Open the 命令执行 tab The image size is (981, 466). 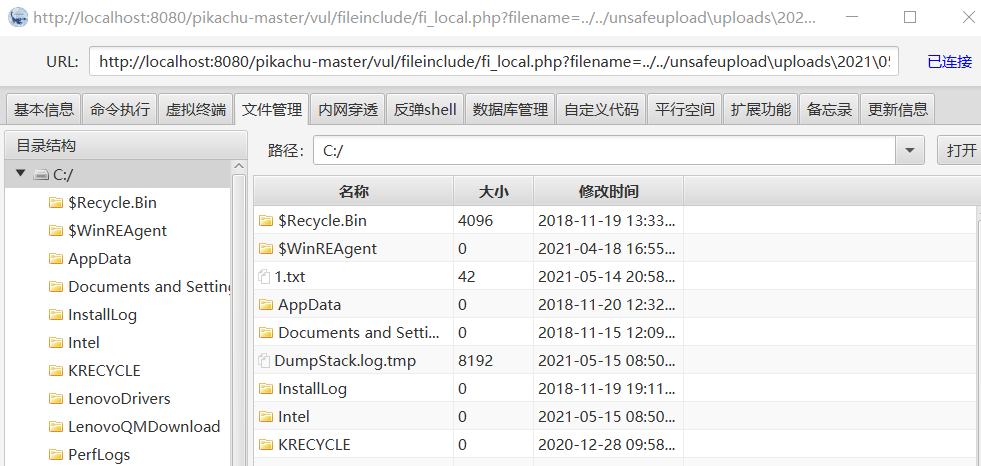(119, 109)
